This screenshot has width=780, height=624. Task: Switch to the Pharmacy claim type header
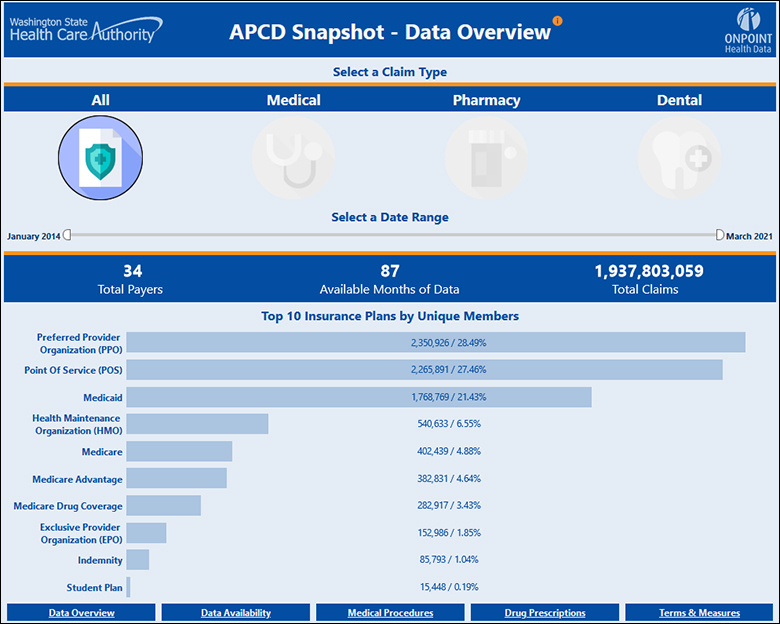[x=486, y=100]
